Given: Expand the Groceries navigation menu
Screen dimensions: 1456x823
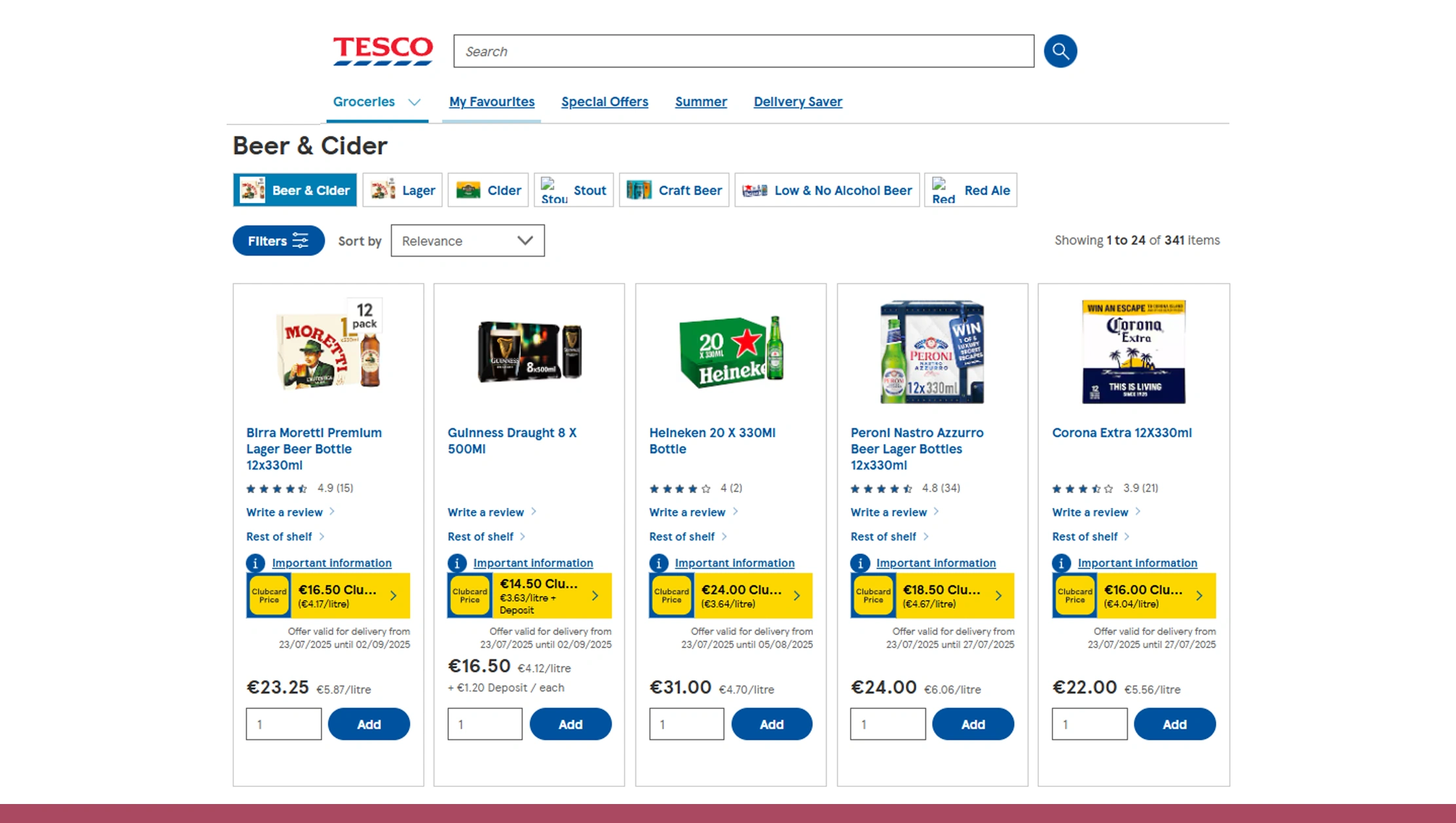Looking at the screenshot, I should pos(376,101).
